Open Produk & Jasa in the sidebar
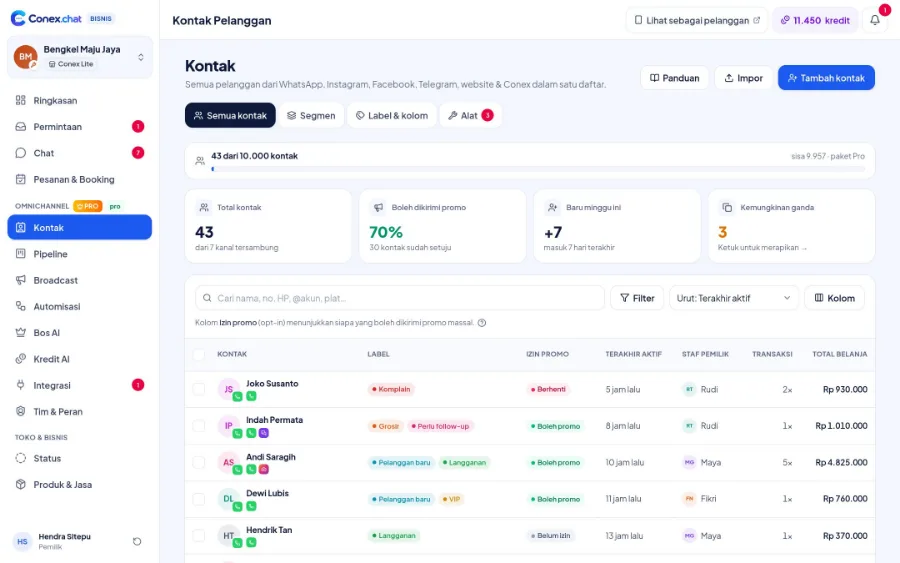 80,485
